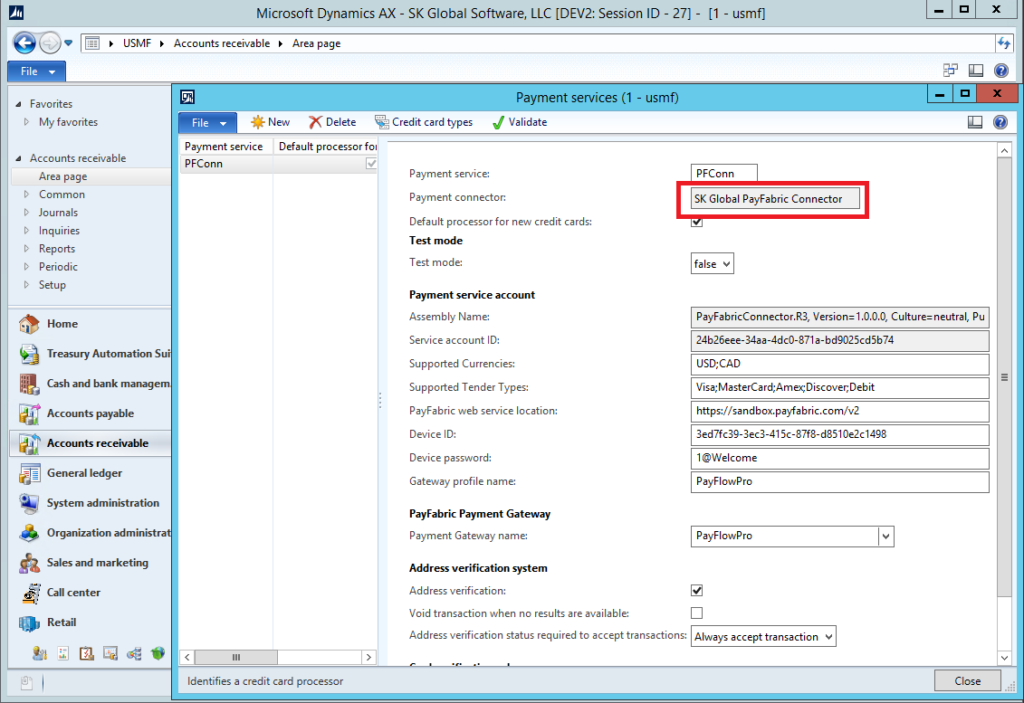The image size is (1024, 703).
Task: Select Accounts receivable module button
Action: click(x=90, y=443)
